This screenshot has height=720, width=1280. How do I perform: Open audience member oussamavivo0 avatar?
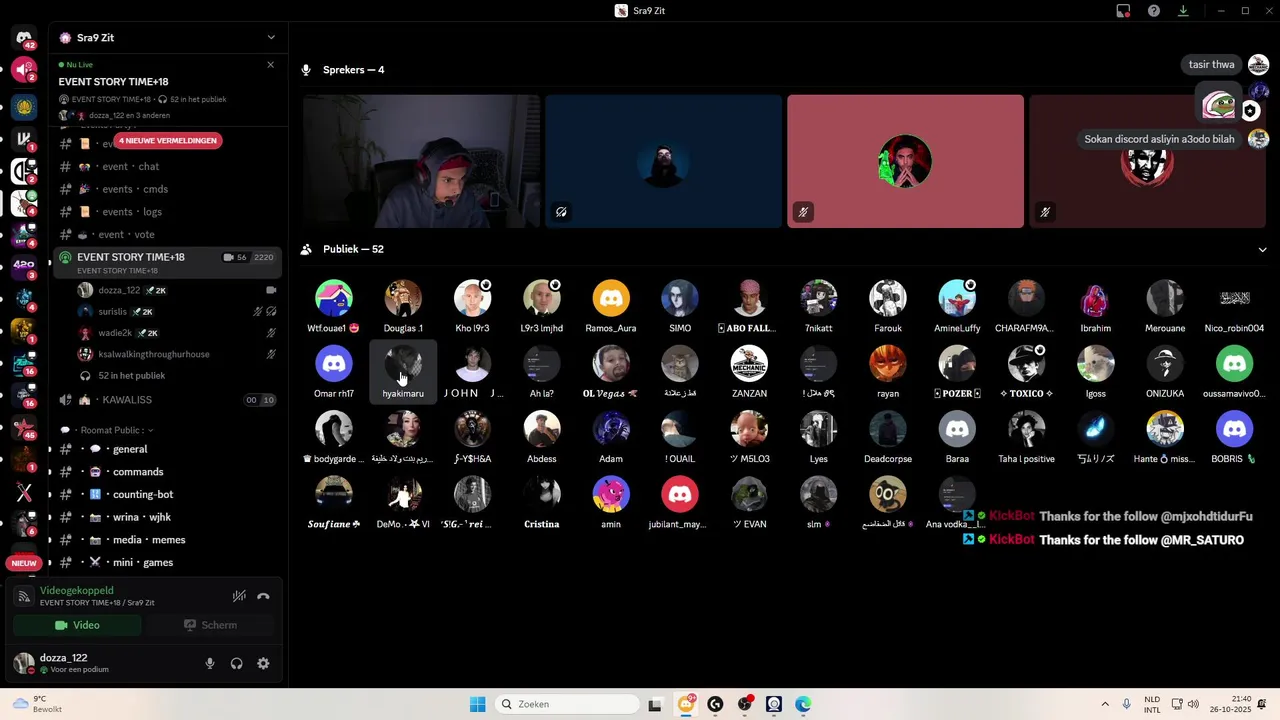click(1234, 364)
